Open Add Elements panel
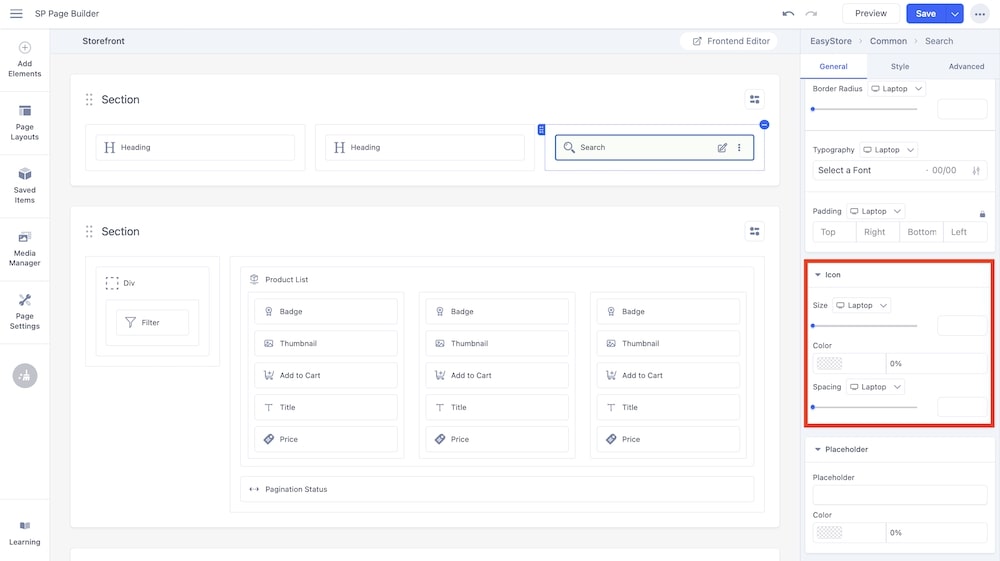Screen dimensions: 1000x561 25,59
